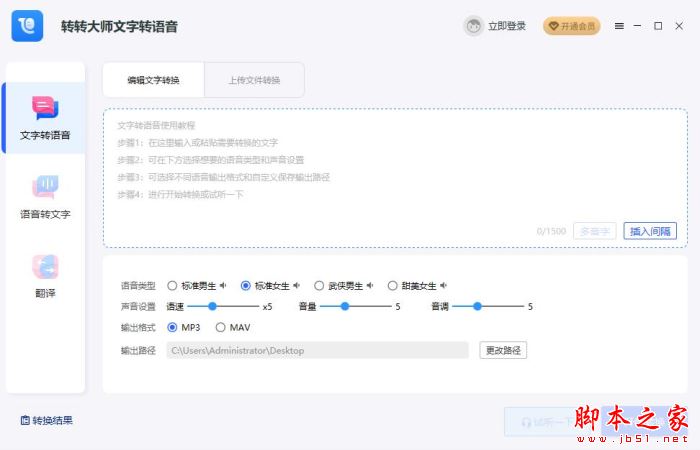700x450 pixels.
Task: Click the 0/1500 character counter
Action: [551, 231]
